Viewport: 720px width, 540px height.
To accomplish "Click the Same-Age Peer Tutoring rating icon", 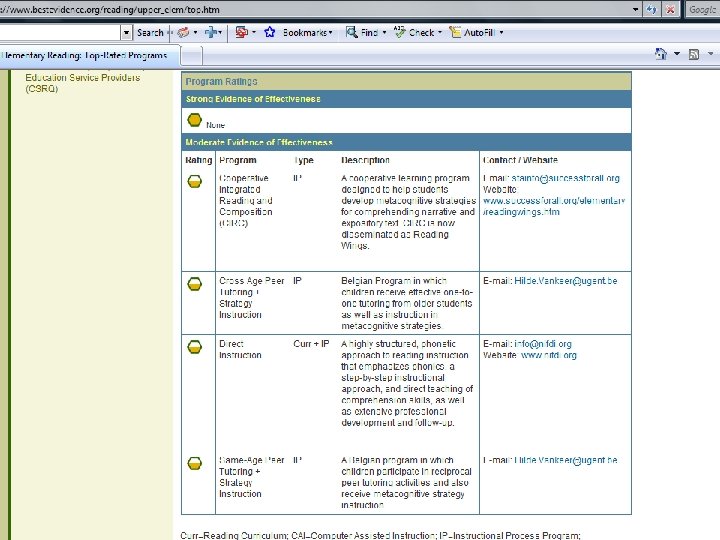I will [195, 463].
